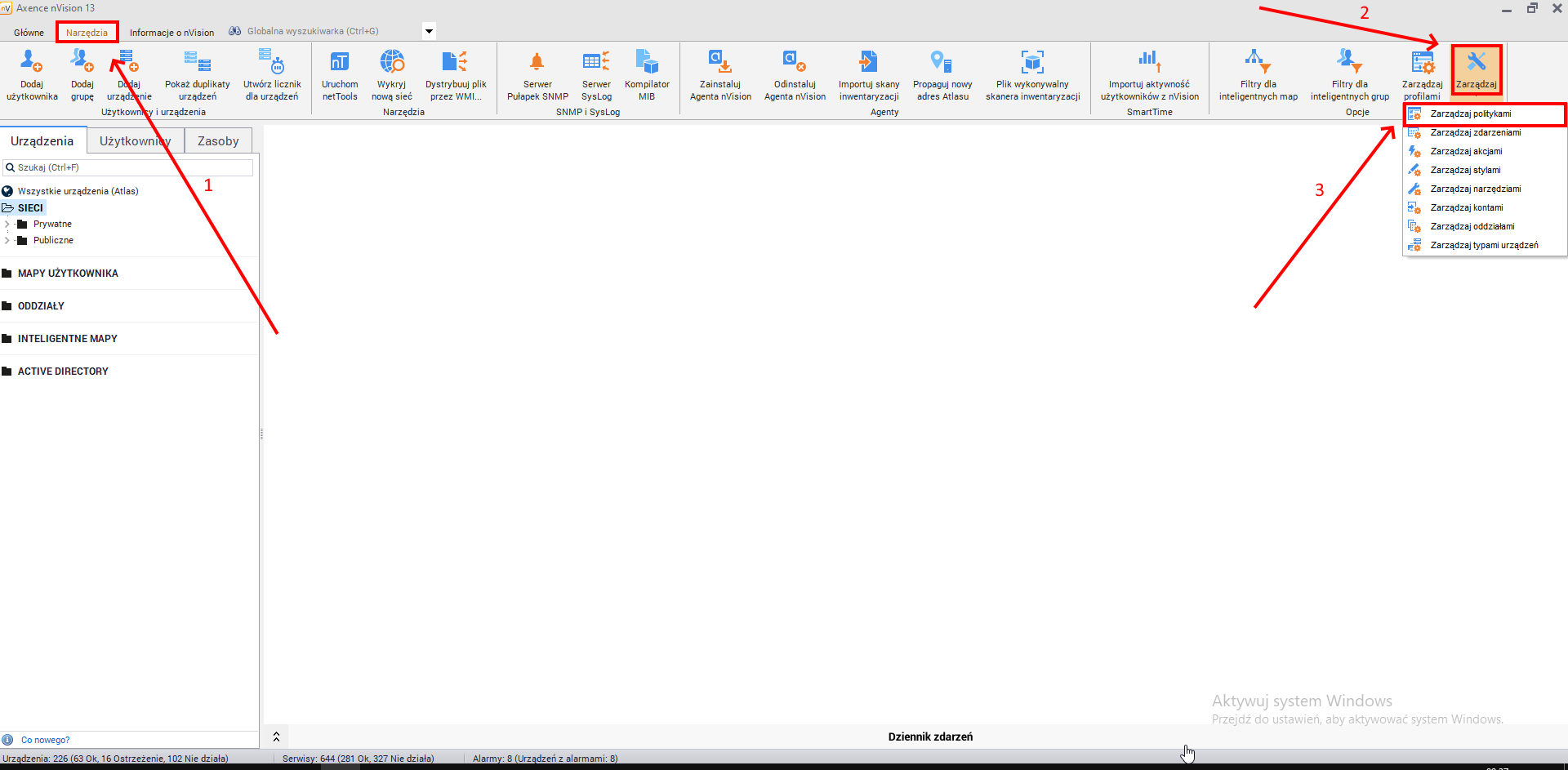Click the Dodaj użytkownika icon
Screen dimensions: 1568x770
click(32, 62)
